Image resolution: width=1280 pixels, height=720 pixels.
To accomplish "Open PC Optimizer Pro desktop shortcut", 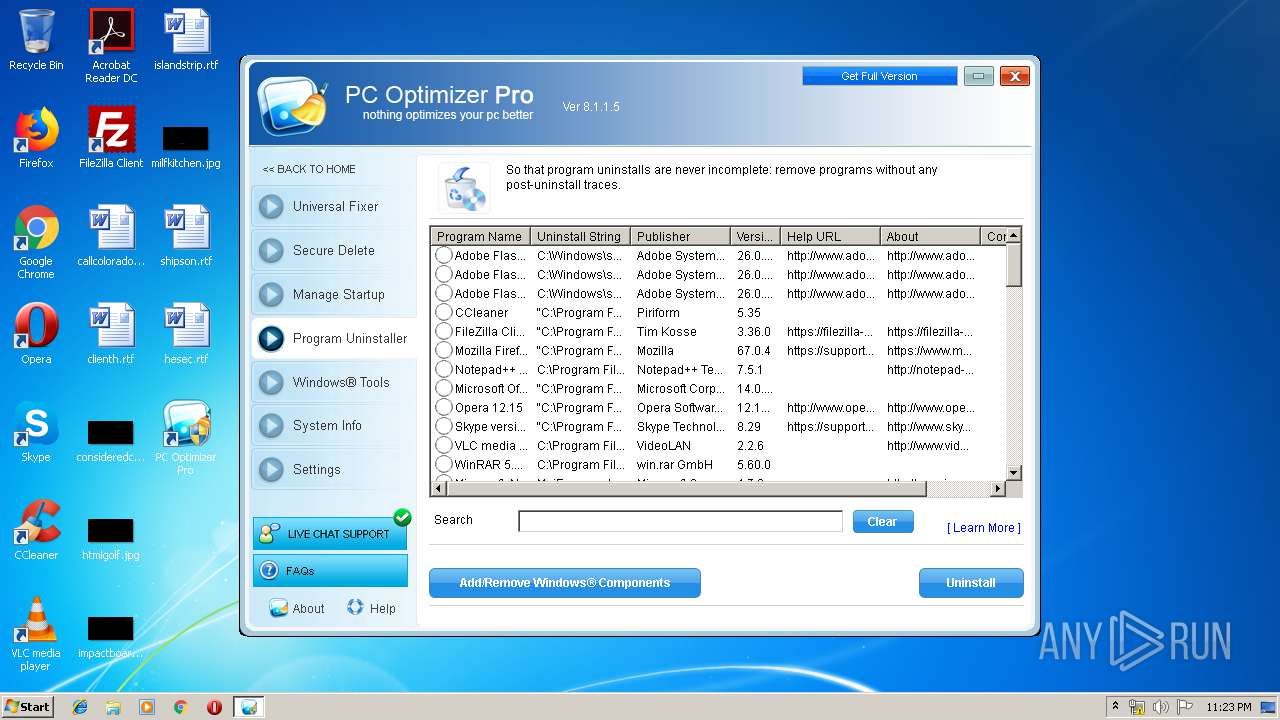I will pos(186,438).
